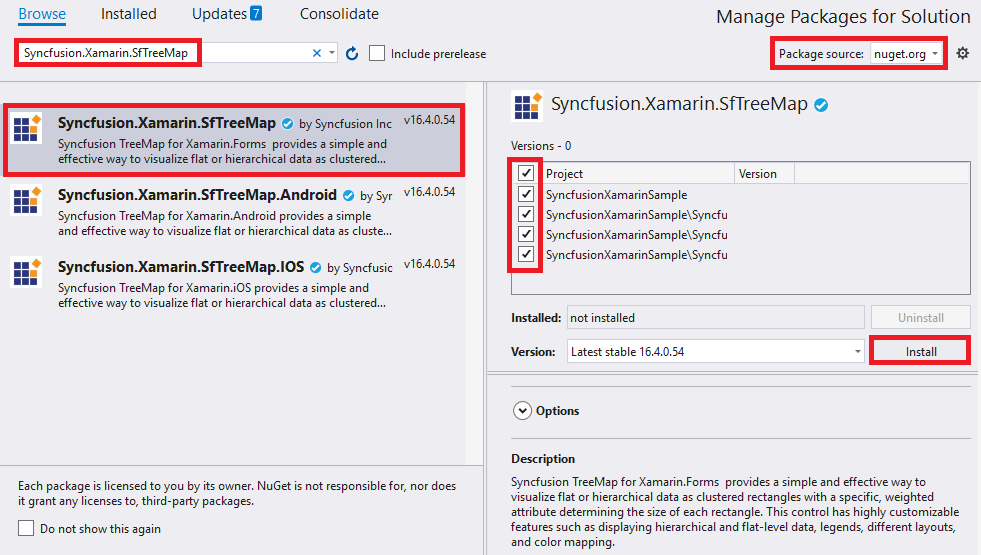Clear the search text with X icon
The width and height of the screenshot is (981, 555).
[318, 53]
